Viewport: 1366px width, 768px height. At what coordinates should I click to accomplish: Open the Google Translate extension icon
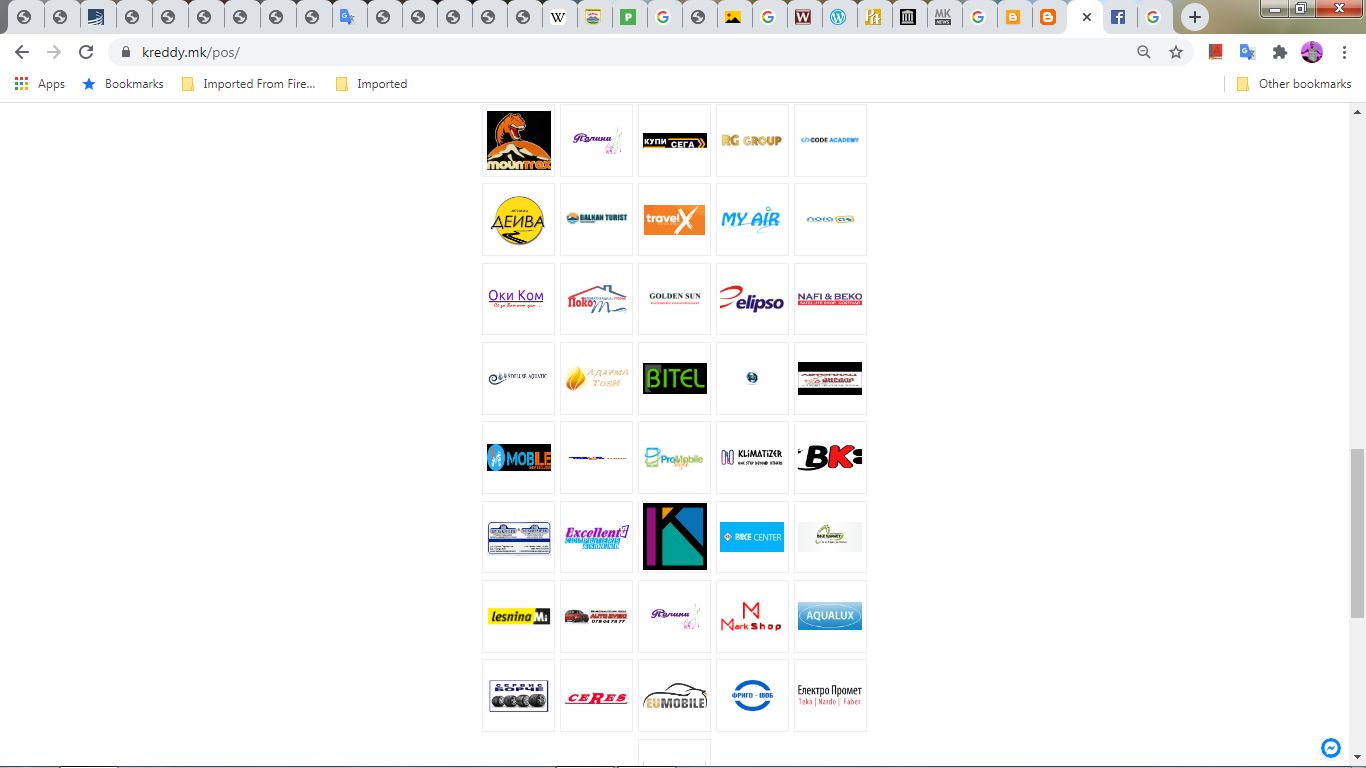[1247, 52]
